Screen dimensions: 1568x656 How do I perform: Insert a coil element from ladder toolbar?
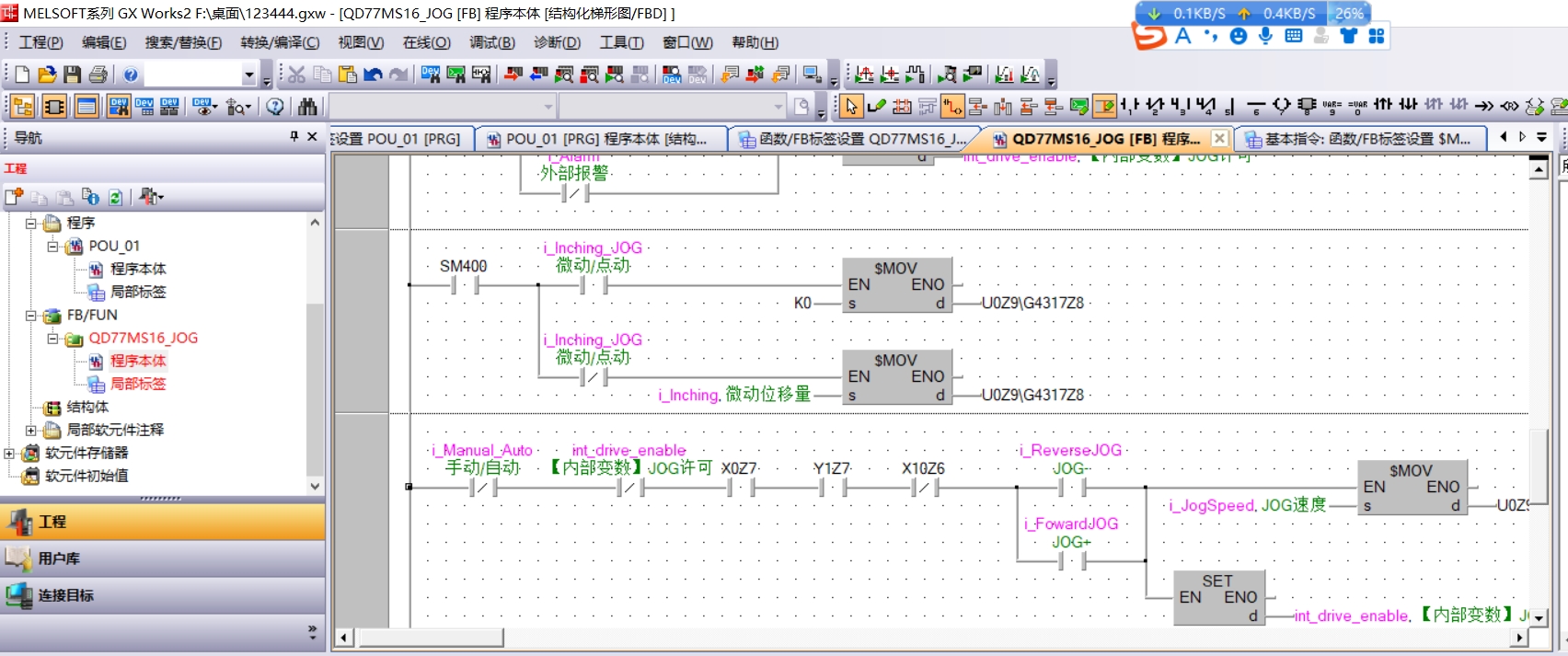1282,107
